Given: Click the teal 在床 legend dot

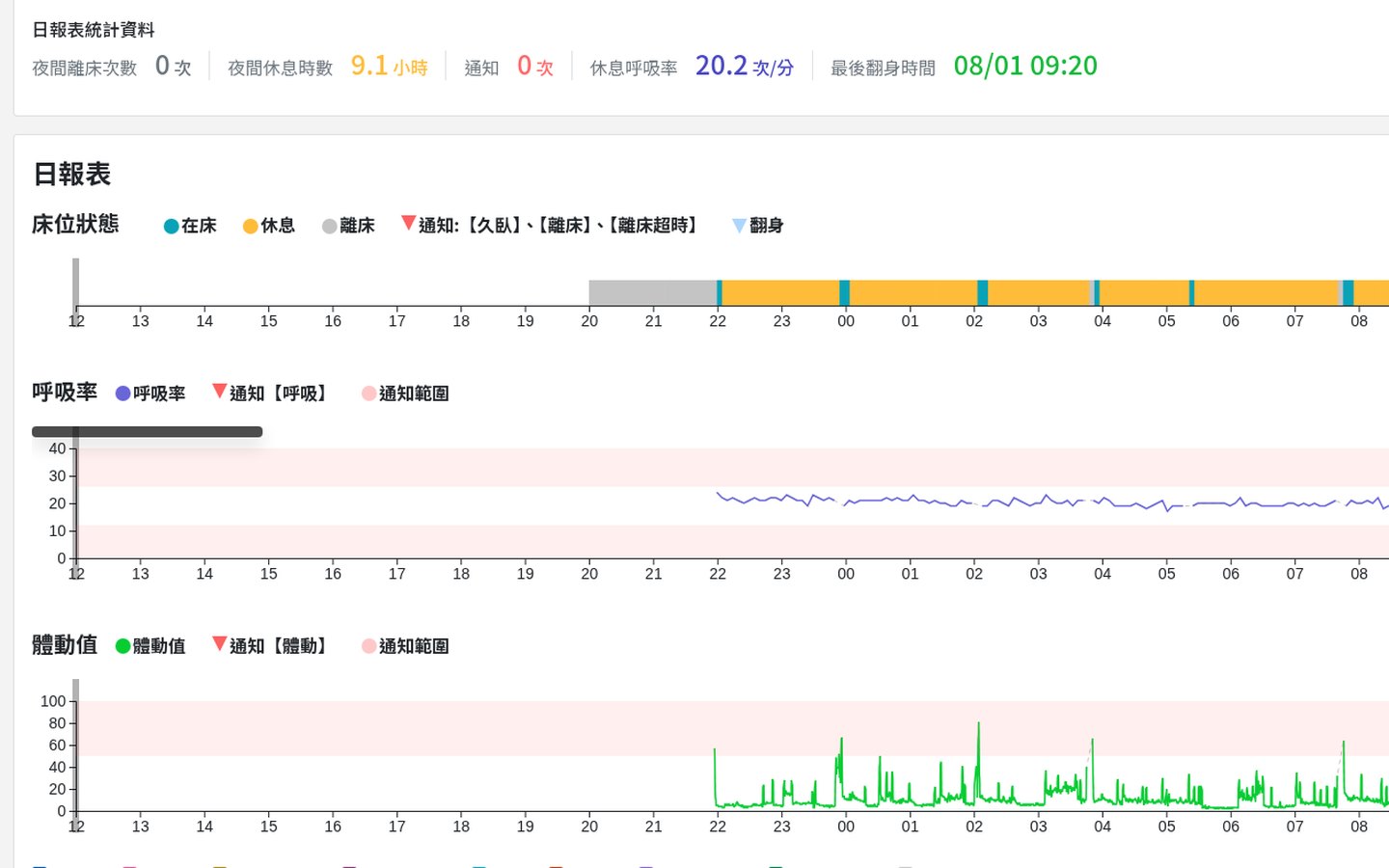Looking at the screenshot, I should [171, 227].
